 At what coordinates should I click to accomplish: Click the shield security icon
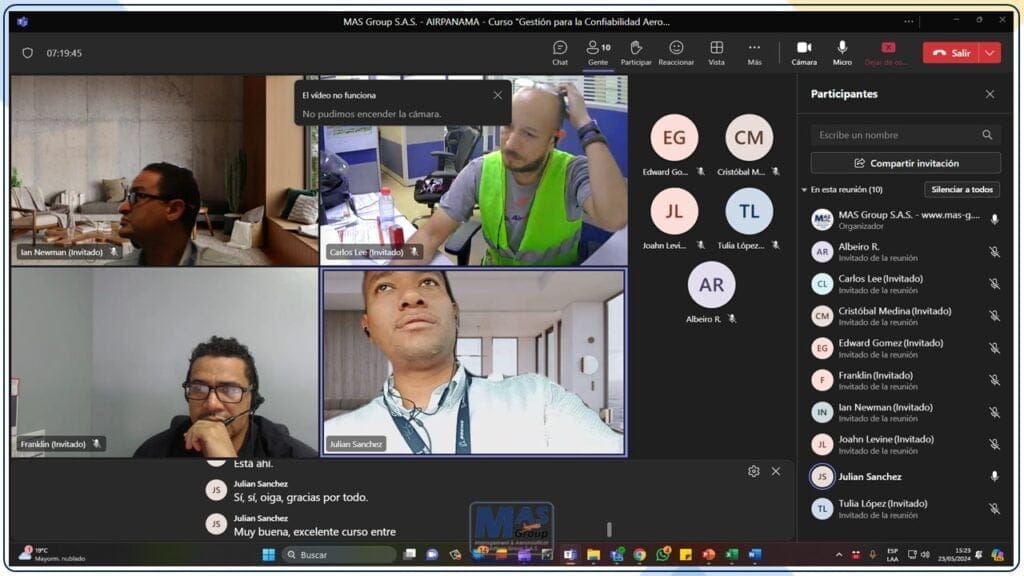click(27, 53)
